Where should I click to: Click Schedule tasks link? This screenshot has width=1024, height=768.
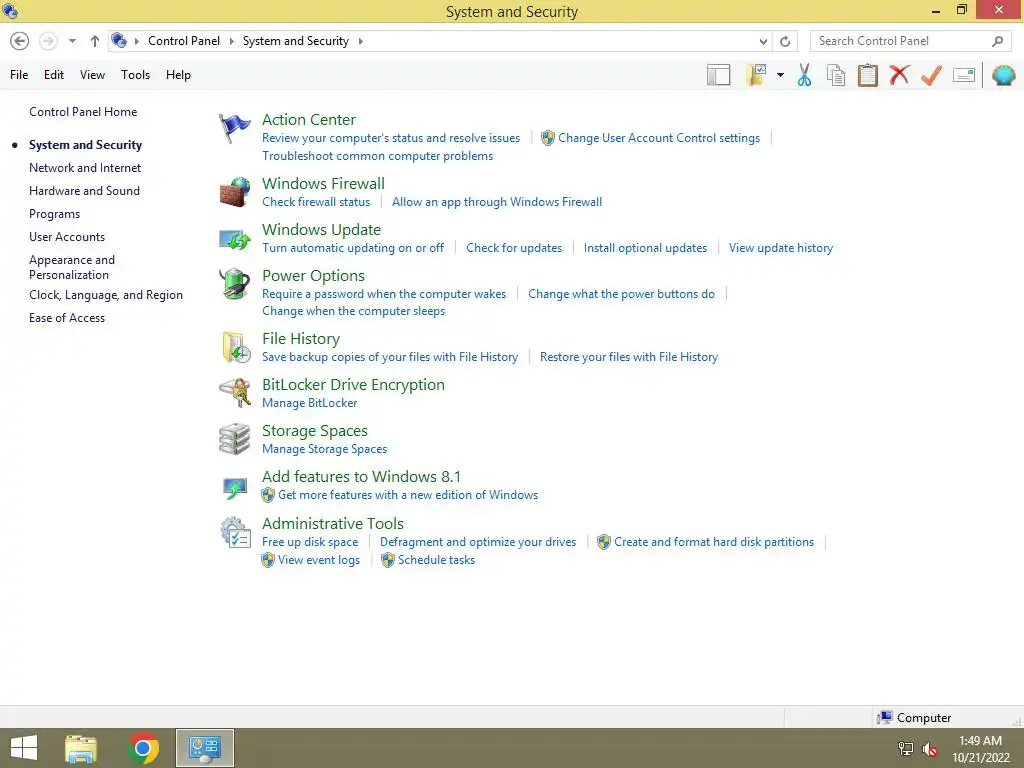(x=436, y=560)
